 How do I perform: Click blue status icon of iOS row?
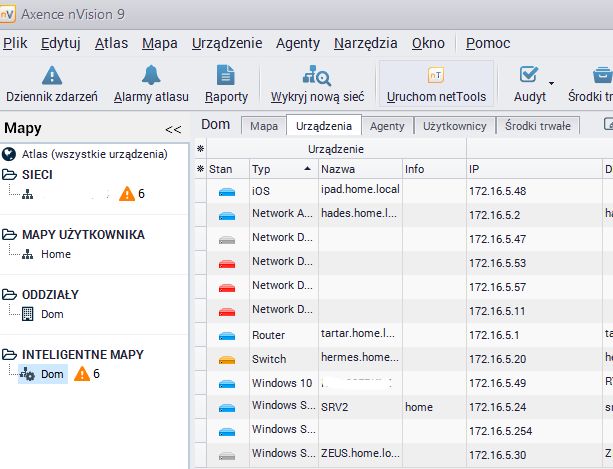[x=227, y=192]
